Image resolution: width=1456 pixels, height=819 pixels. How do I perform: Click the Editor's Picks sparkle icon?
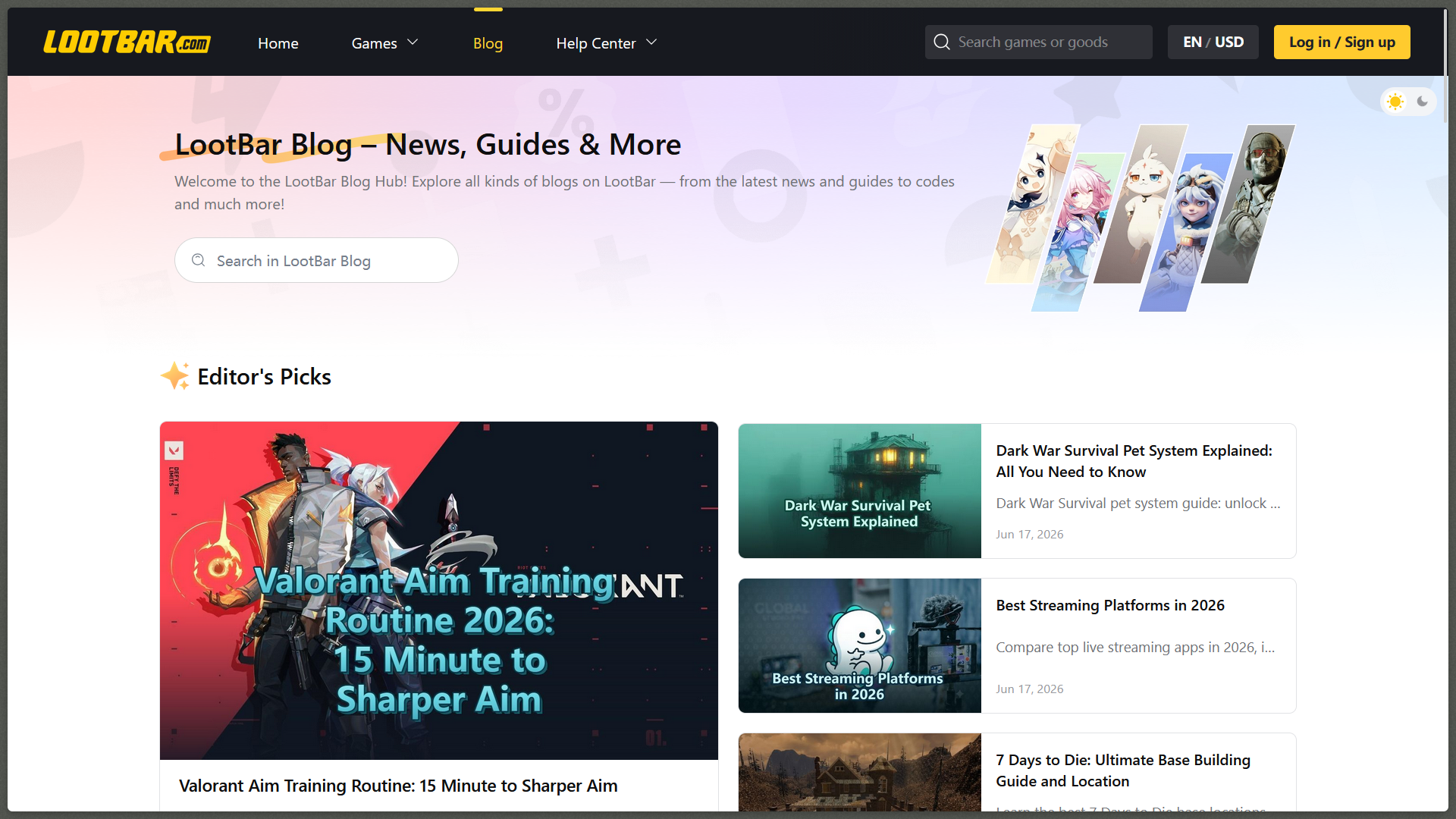[175, 375]
